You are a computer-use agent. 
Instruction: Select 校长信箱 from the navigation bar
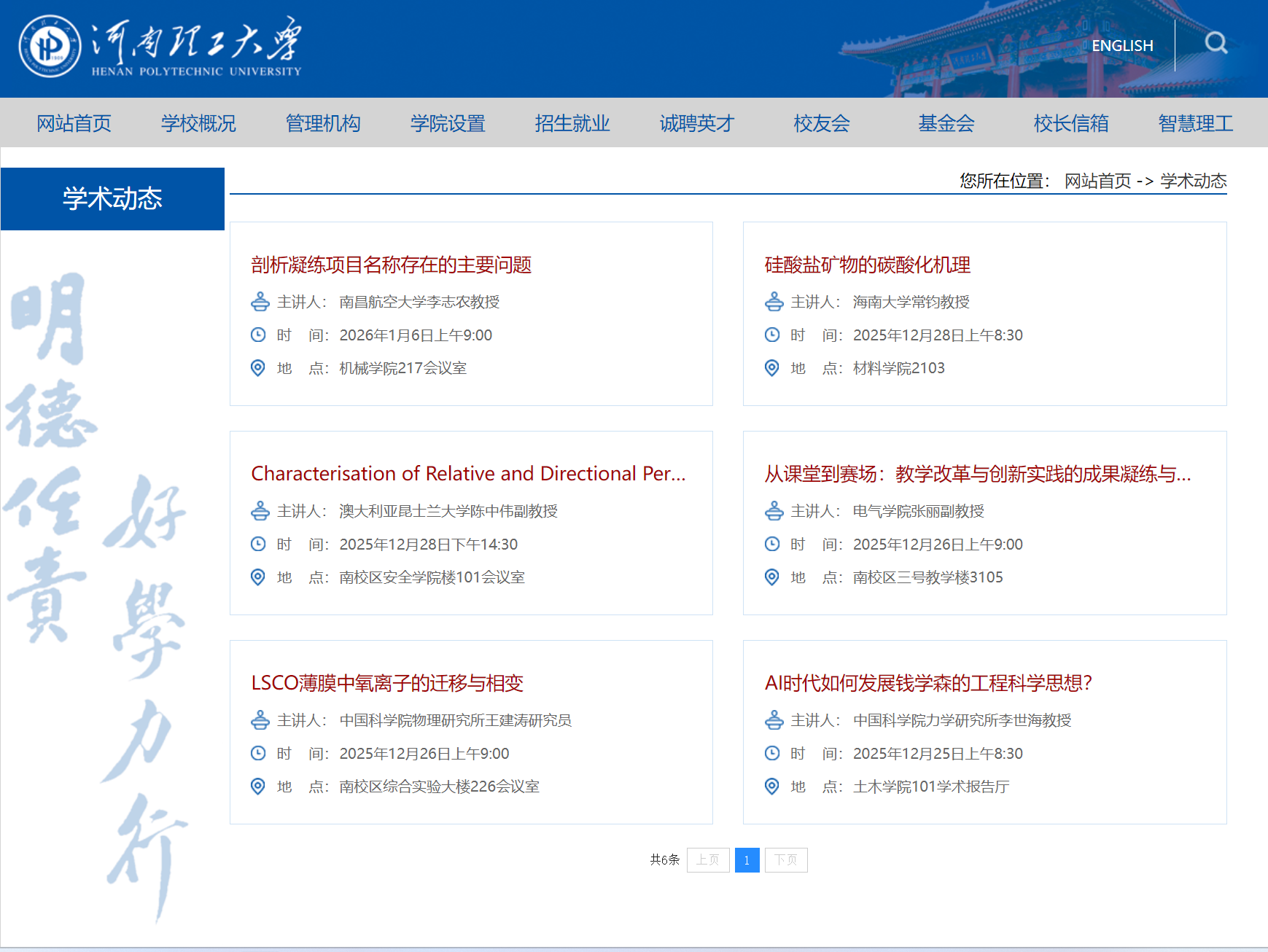(x=1070, y=123)
